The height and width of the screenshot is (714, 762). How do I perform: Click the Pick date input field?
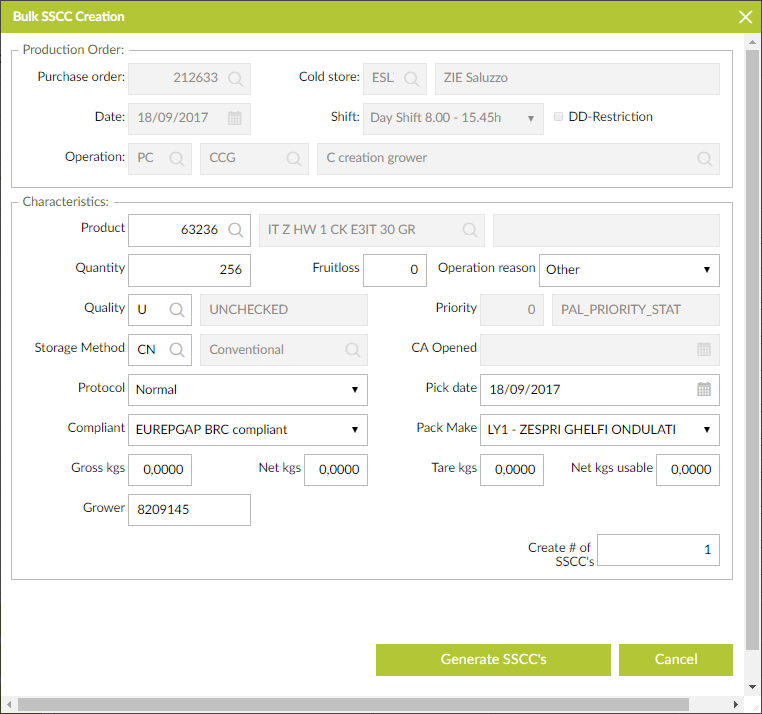(600, 390)
